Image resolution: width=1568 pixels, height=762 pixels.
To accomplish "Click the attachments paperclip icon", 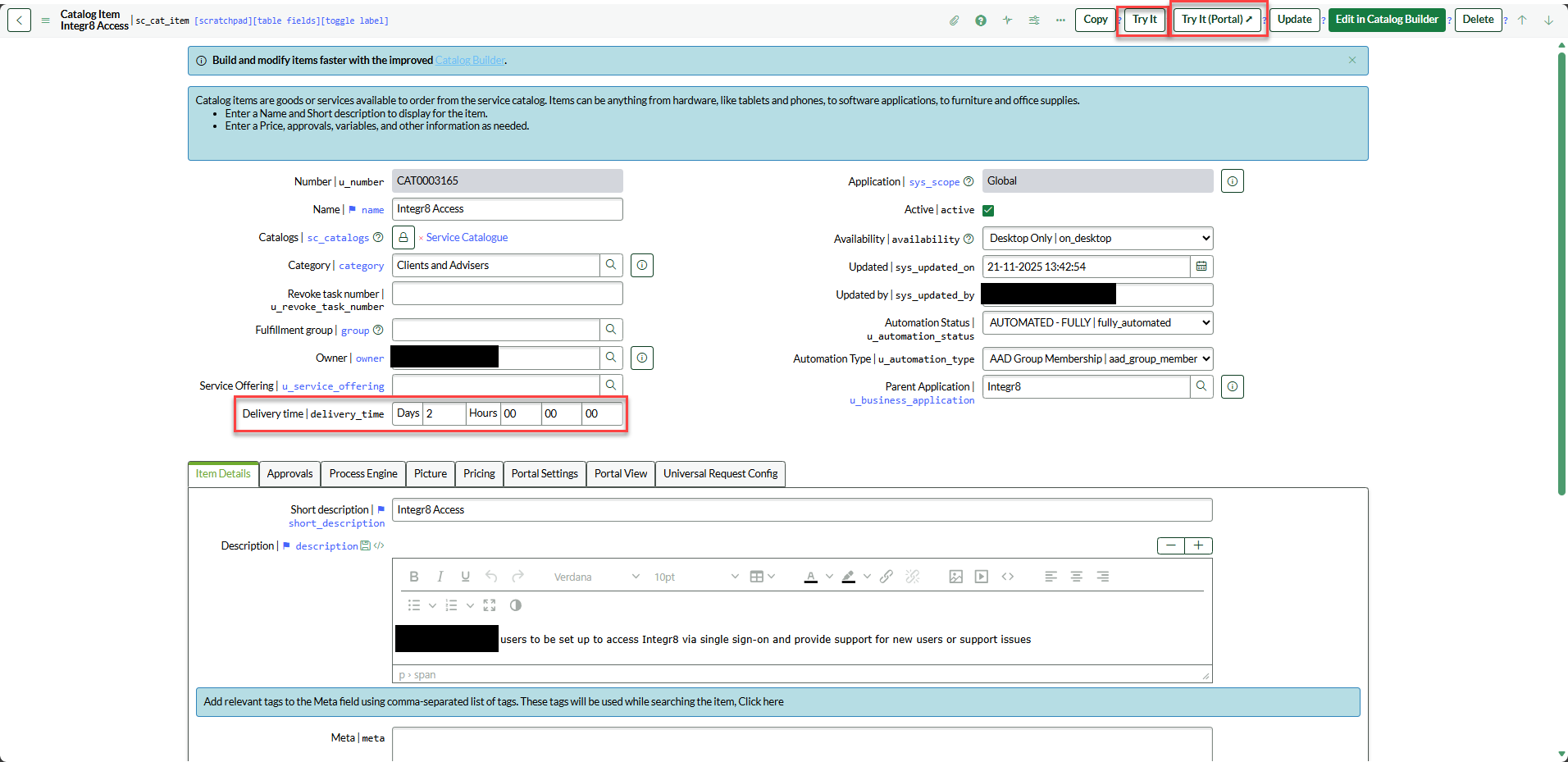I will [954, 21].
